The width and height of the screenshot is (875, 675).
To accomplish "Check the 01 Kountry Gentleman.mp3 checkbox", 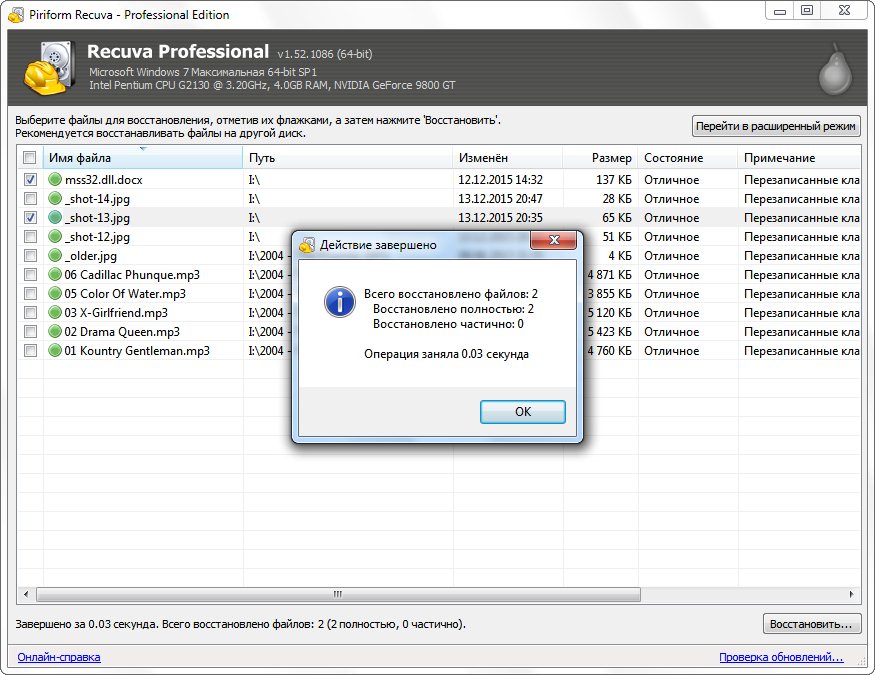I will pos(30,350).
